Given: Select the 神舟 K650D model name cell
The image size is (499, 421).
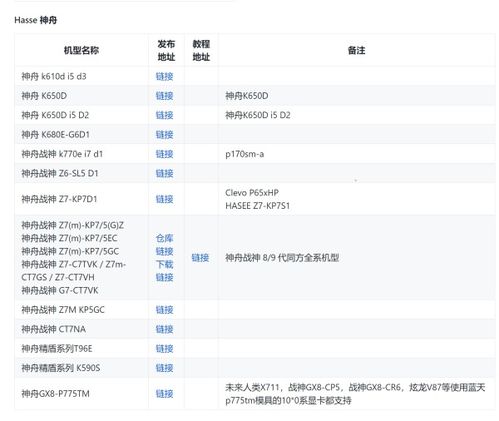Looking at the screenshot, I should [44, 96].
